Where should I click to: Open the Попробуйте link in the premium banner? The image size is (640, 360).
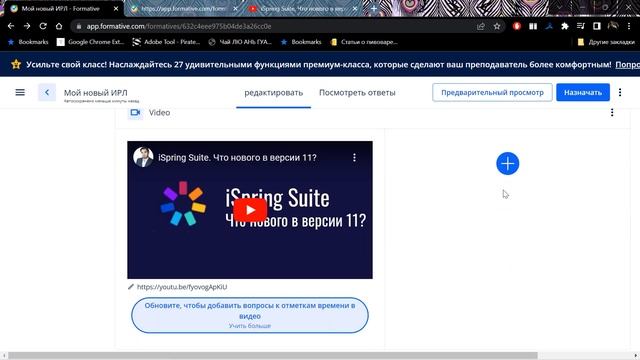click(628, 64)
